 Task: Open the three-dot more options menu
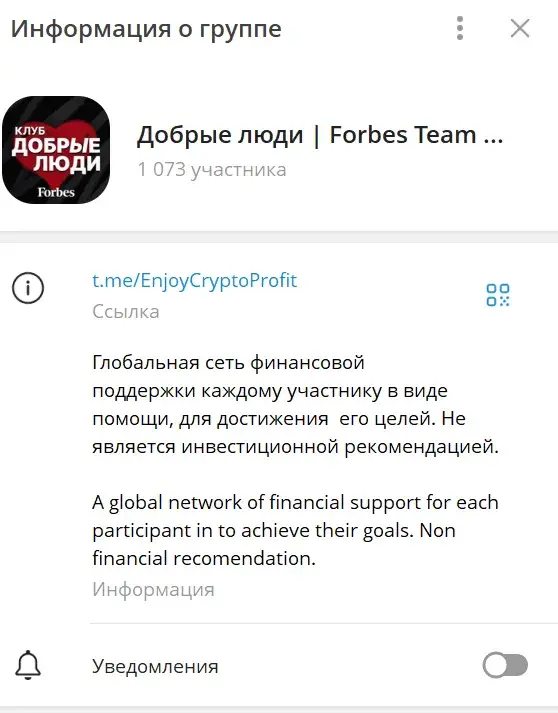coord(460,28)
